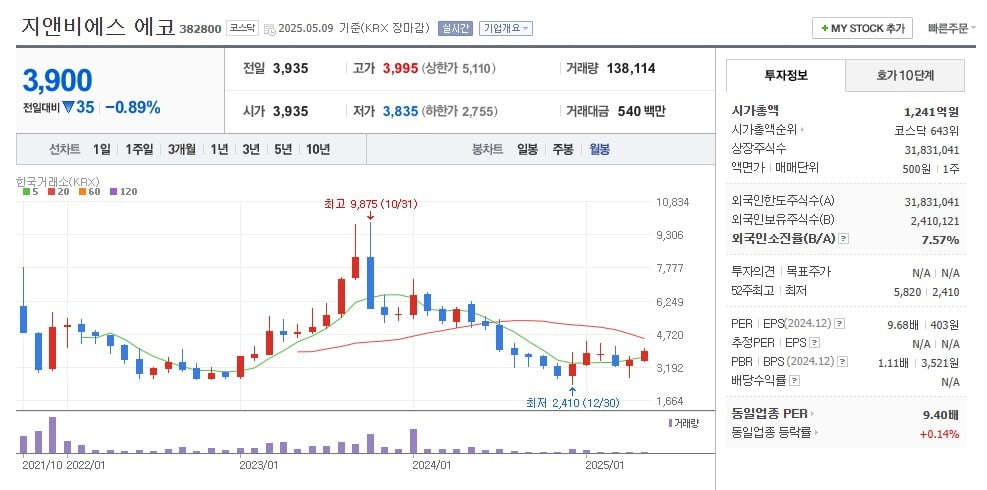The height and width of the screenshot is (490, 987).
Task: Select the 월봉 candle chart
Action: [599, 150]
